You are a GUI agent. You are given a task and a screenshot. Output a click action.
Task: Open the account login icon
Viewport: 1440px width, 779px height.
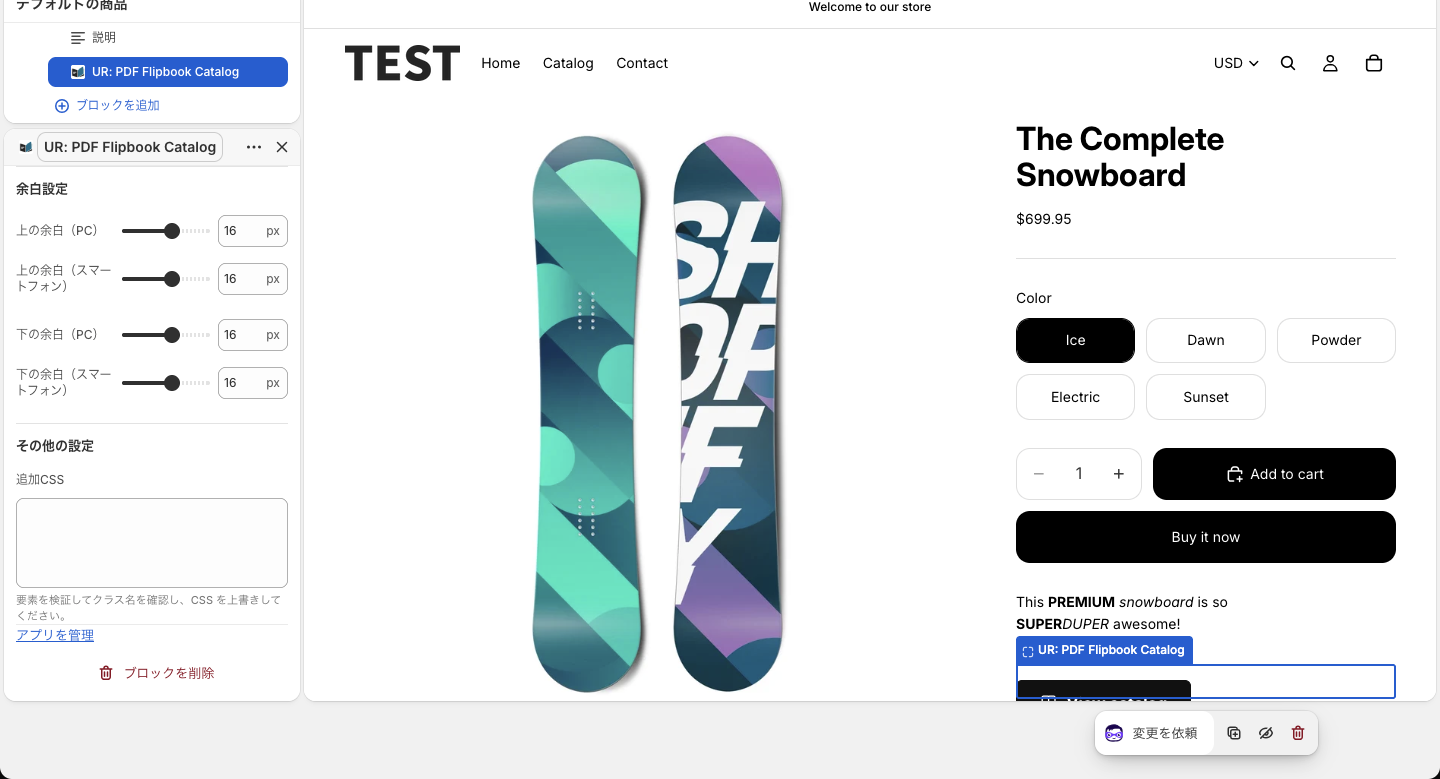click(x=1330, y=63)
